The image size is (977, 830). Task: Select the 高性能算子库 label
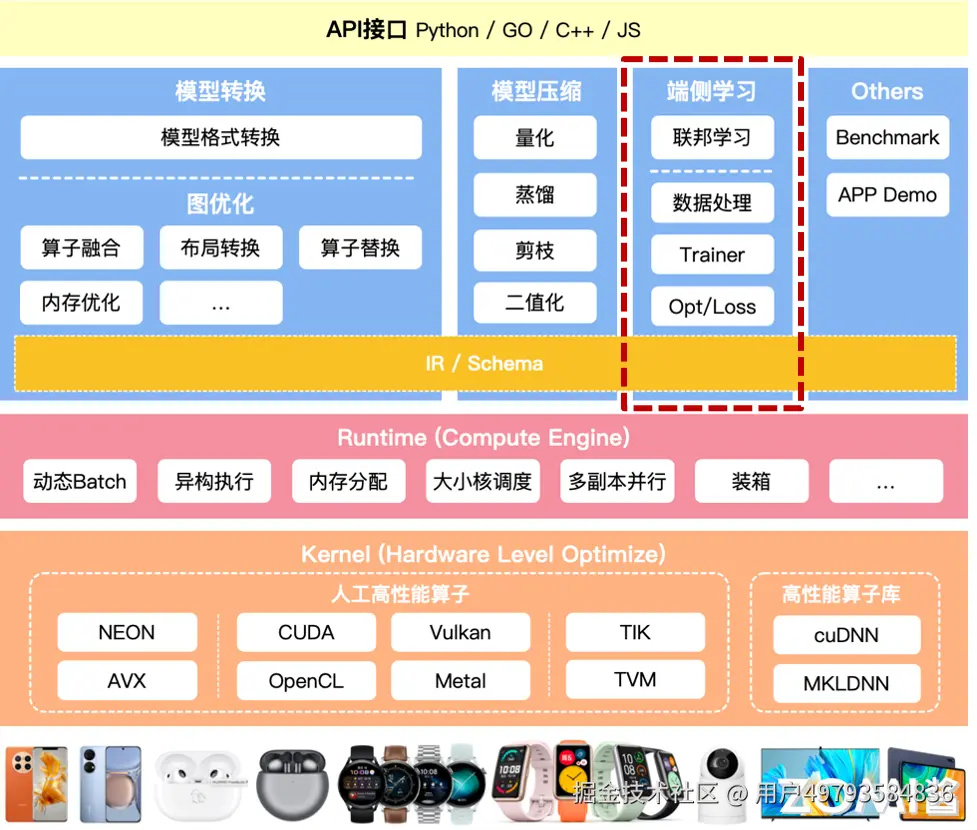click(841, 593)
